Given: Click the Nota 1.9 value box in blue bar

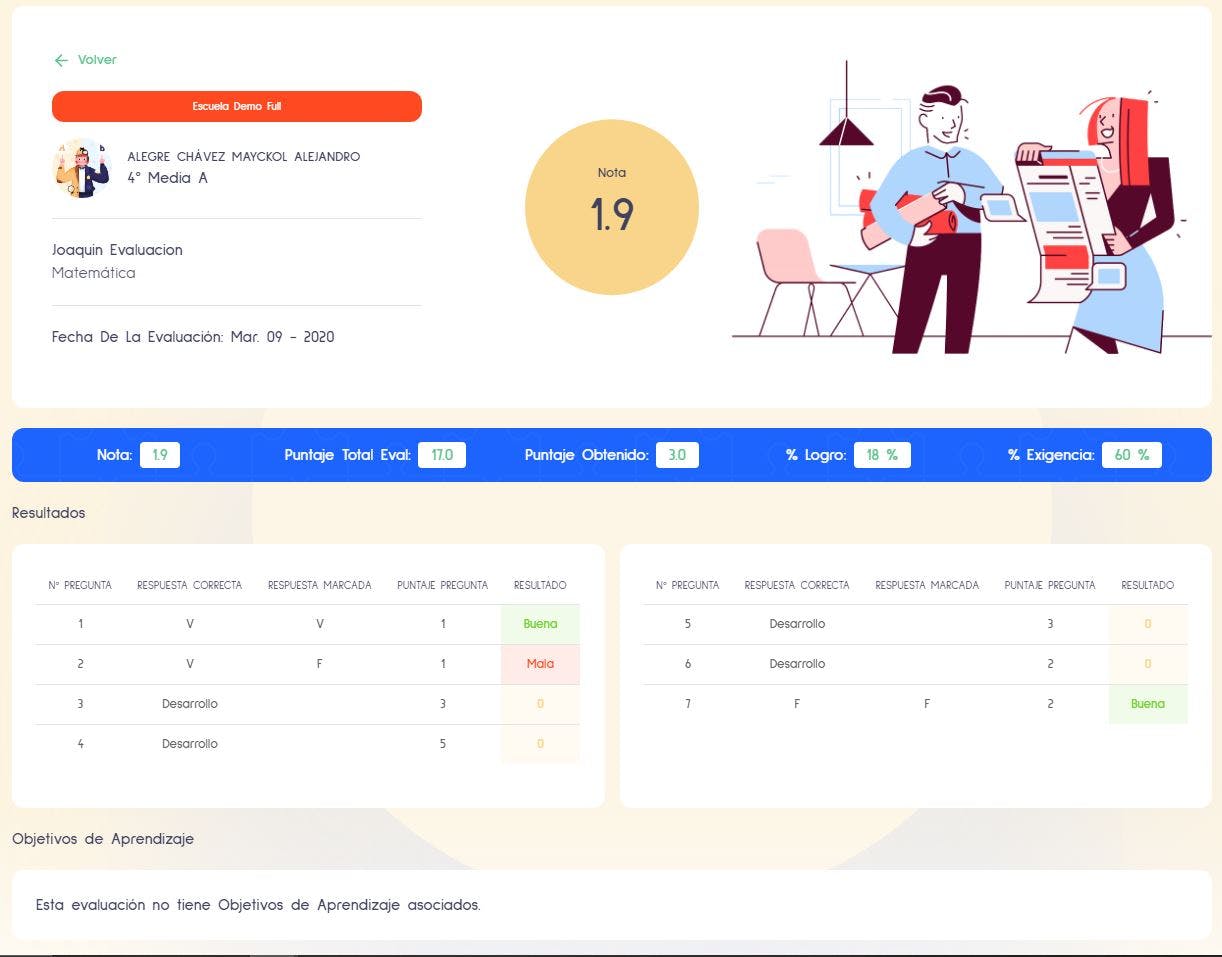Looking at the screenshot, I should 160,455.
